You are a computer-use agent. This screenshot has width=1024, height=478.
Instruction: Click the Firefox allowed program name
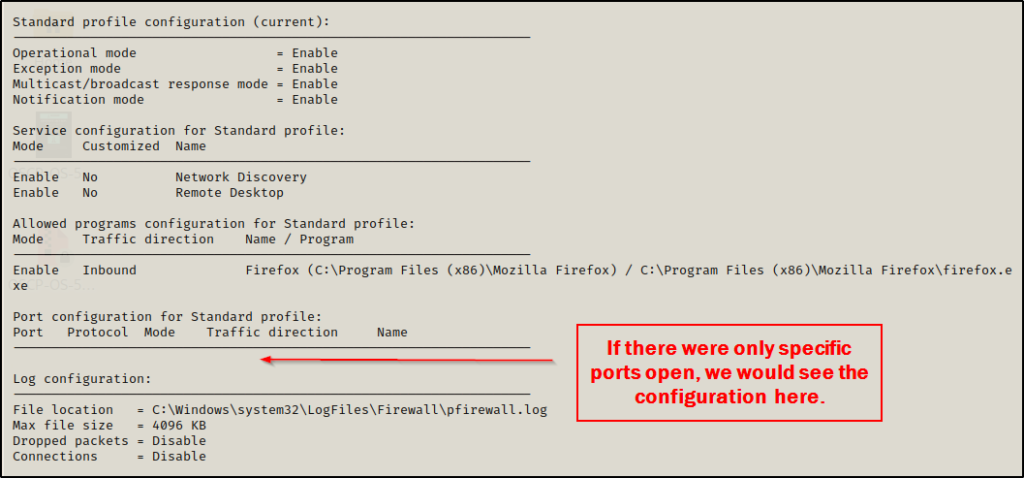click(272, 270)
